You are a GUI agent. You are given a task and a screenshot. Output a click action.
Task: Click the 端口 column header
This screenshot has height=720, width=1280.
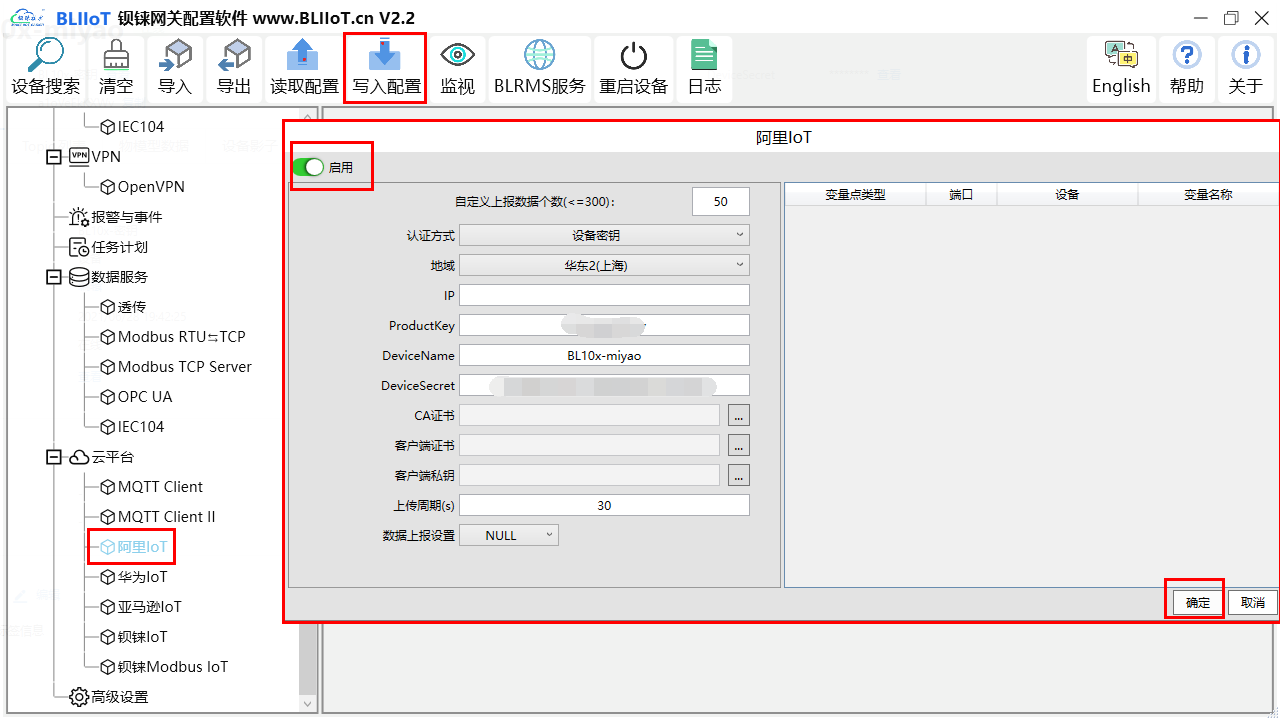(961, 195)
